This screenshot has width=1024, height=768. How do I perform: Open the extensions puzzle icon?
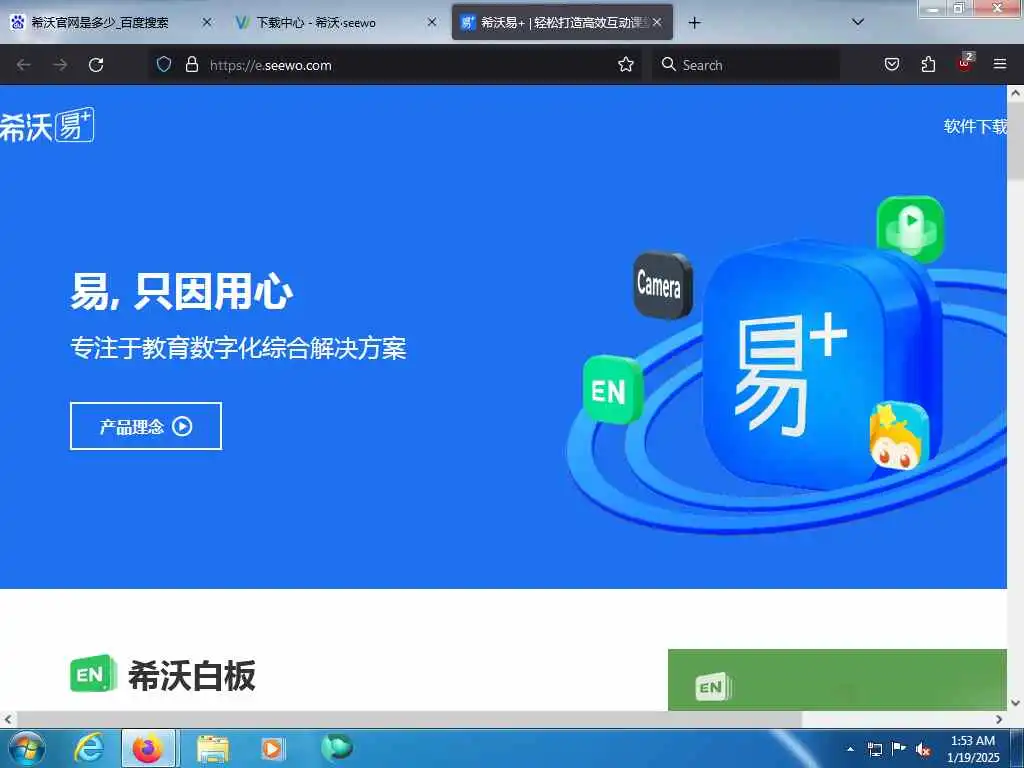[x=928, y=64]
